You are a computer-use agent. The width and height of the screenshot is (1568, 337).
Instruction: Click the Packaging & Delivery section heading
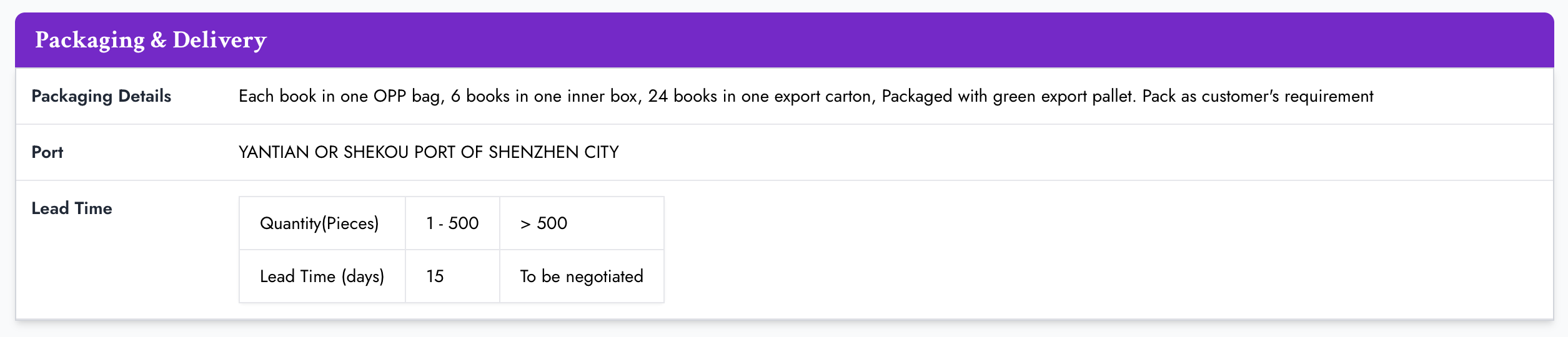point(151,40)
